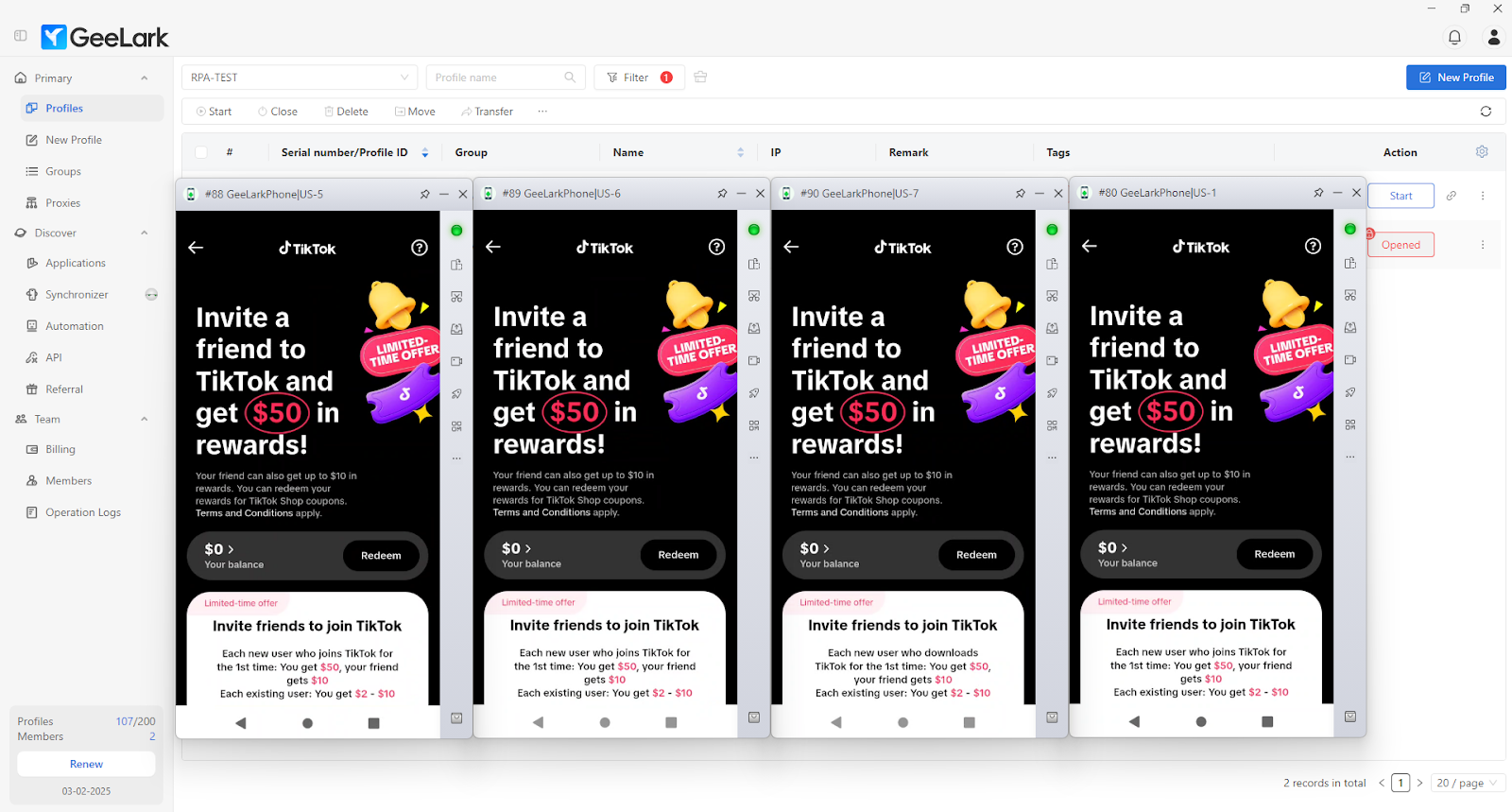Pin the #90 GeeLarkPhone|US-7 window
The height and width of the screenshot is (812, 1512).
tap(1021, 193)
